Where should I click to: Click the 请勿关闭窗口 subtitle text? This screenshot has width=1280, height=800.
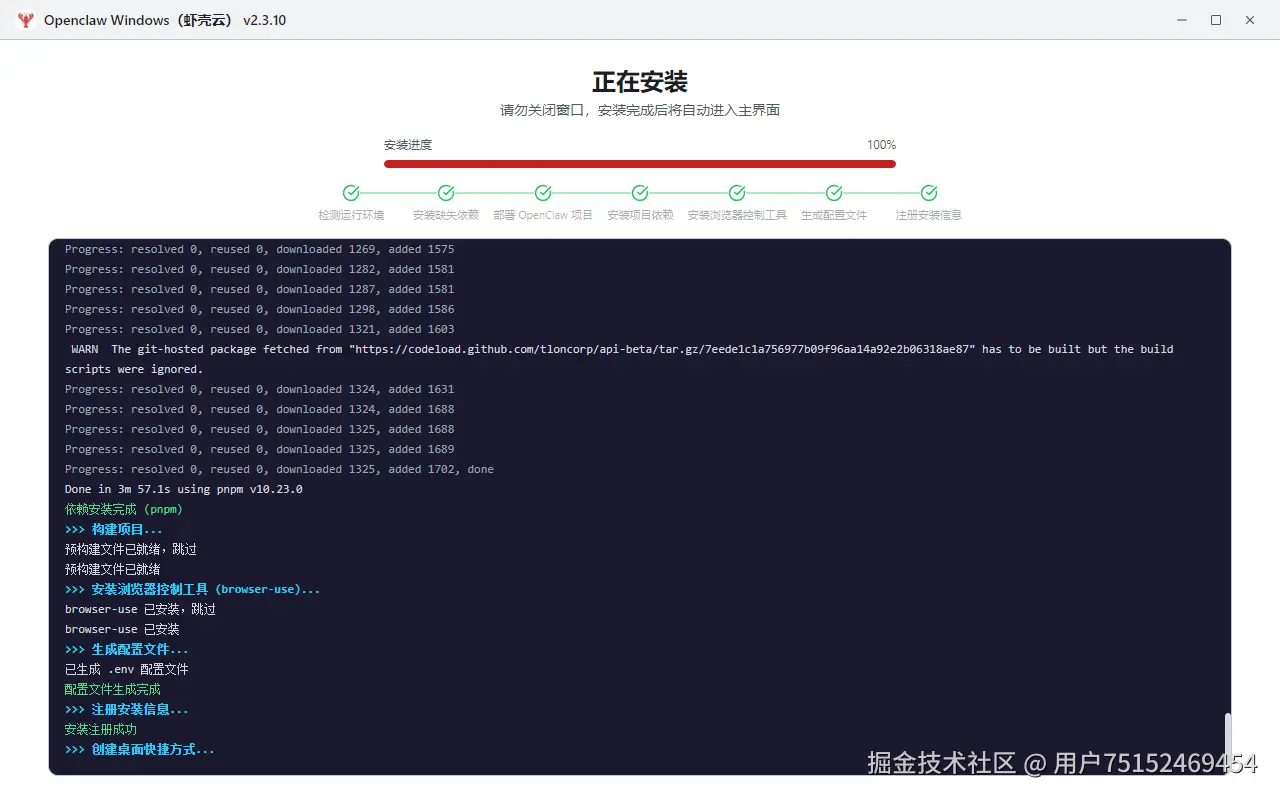click(x=640, y=110)
